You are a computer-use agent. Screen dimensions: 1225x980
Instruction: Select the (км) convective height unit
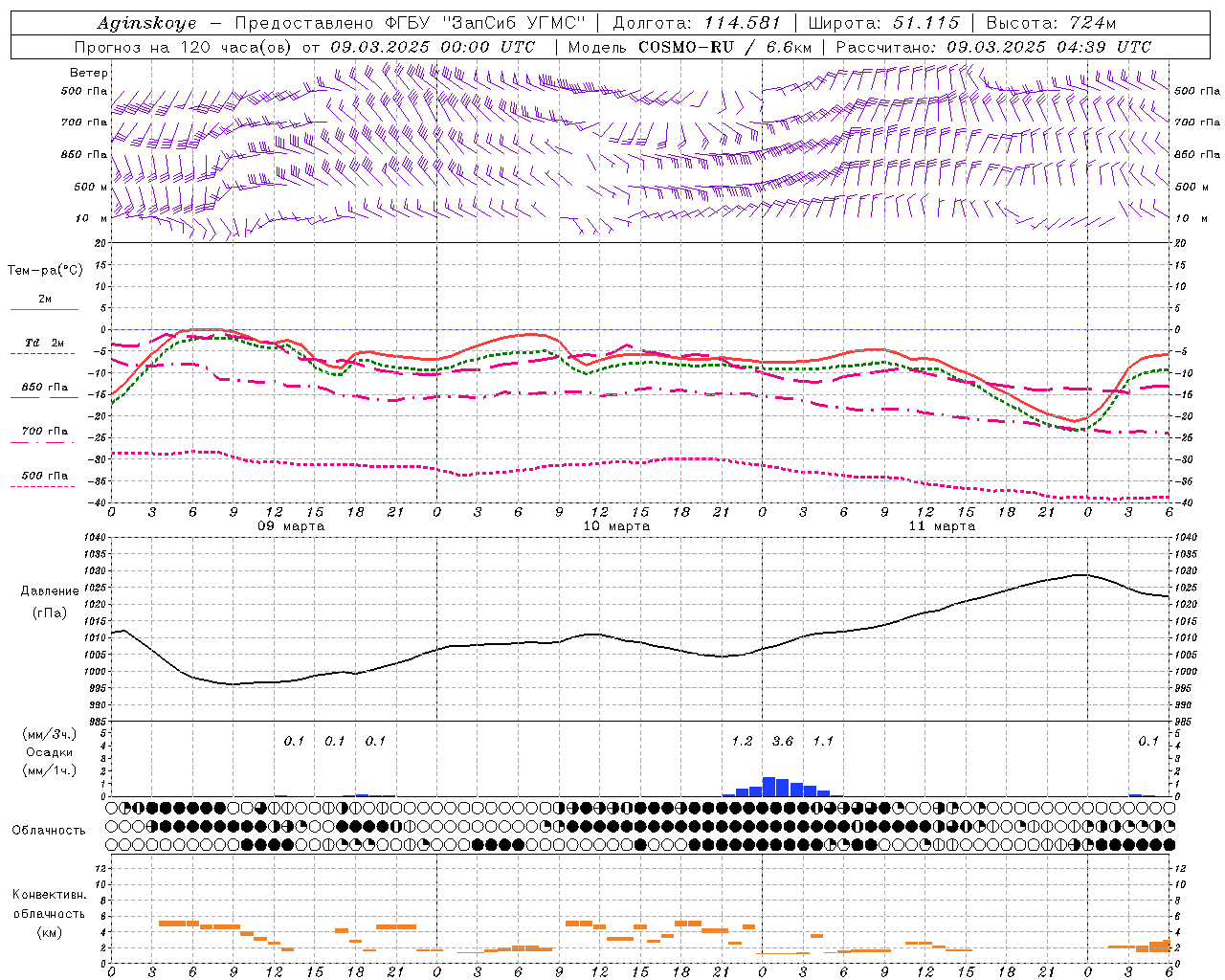tap(50, 932)
